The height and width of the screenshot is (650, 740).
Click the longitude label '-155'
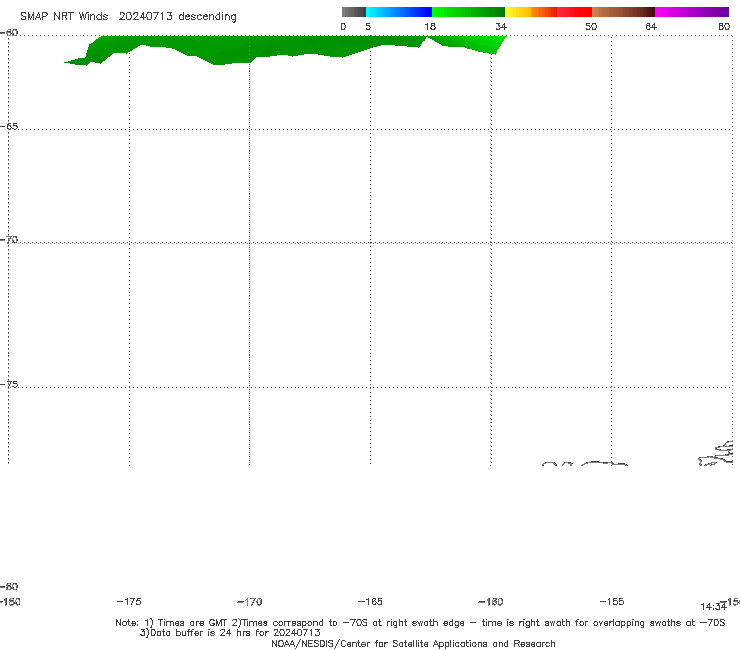612,601
